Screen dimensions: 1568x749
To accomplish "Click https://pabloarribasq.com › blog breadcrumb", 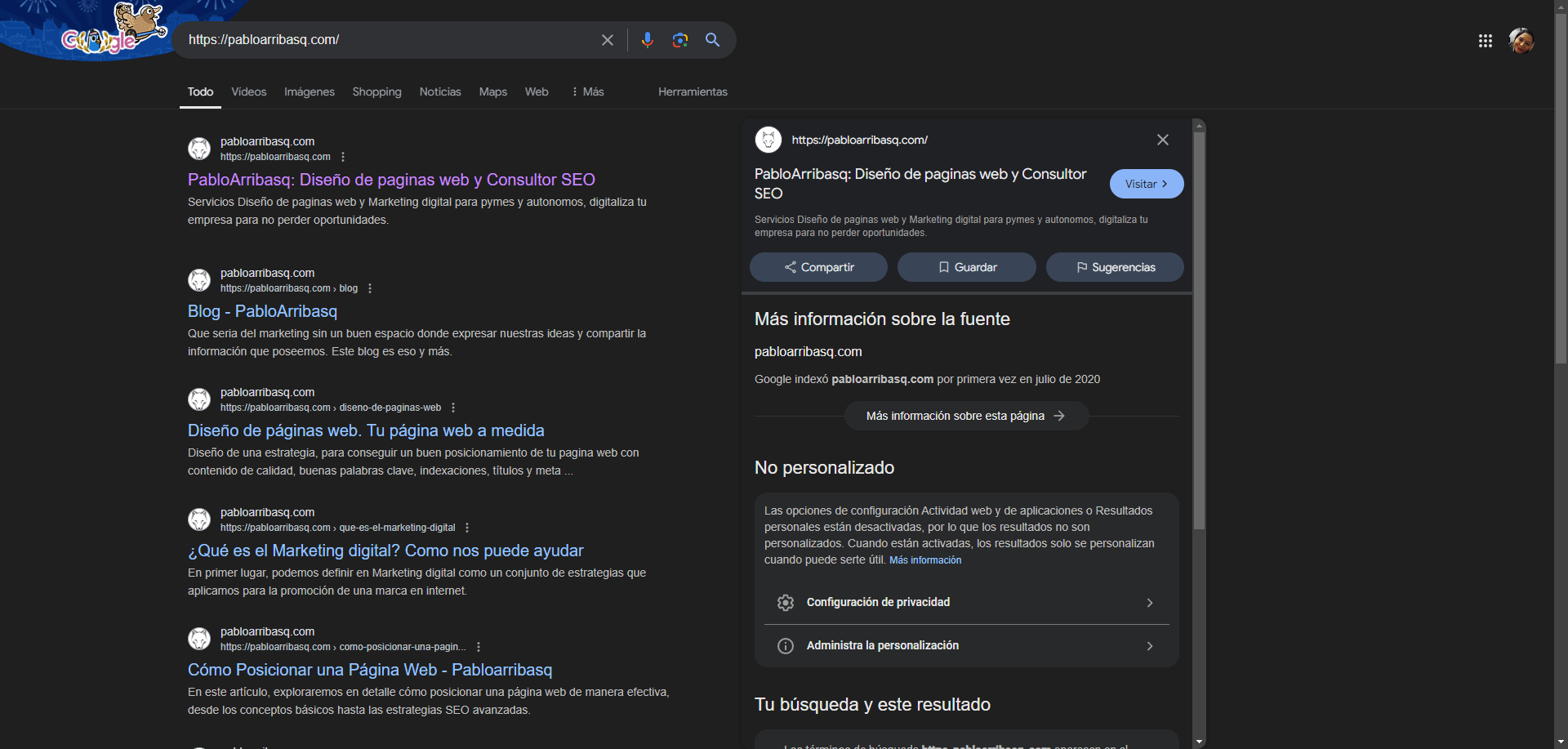I will [x=289, y=288].
